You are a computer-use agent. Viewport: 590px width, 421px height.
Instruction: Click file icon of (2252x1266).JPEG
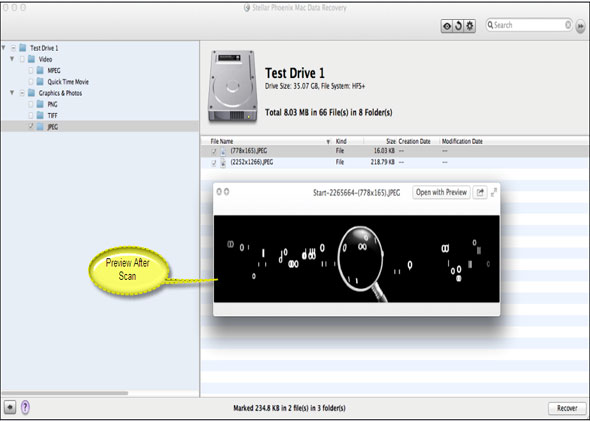(x=223, y=163)
